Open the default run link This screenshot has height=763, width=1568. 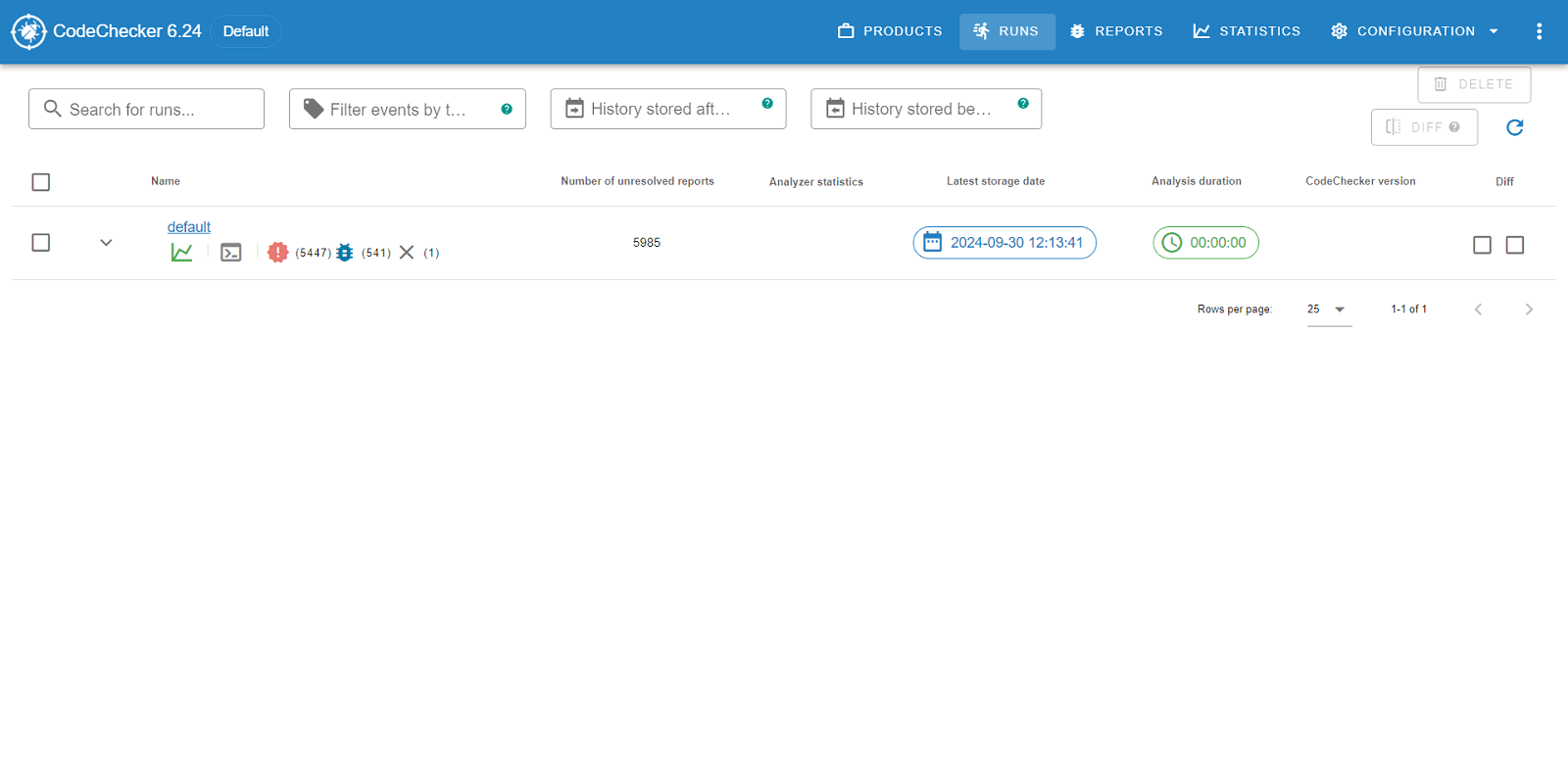(188, 227)
